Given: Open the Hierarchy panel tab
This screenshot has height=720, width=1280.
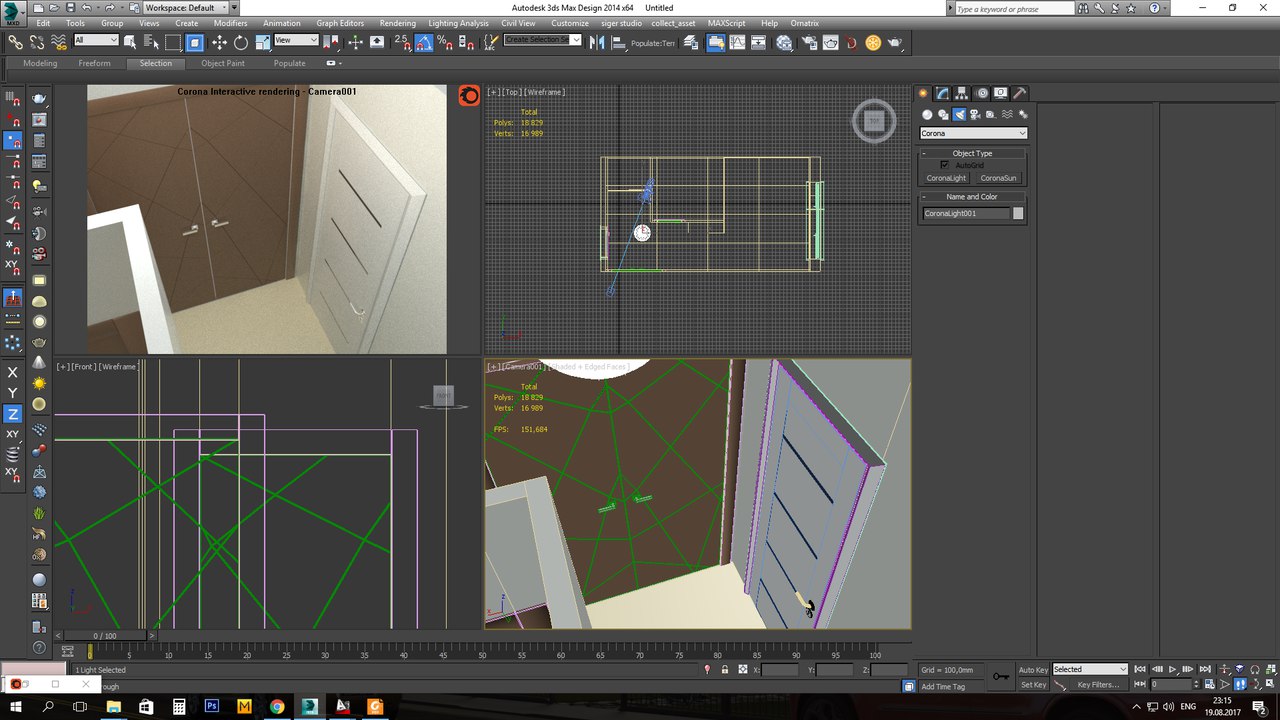Looking at the screenshot, I should pos(962,93).
